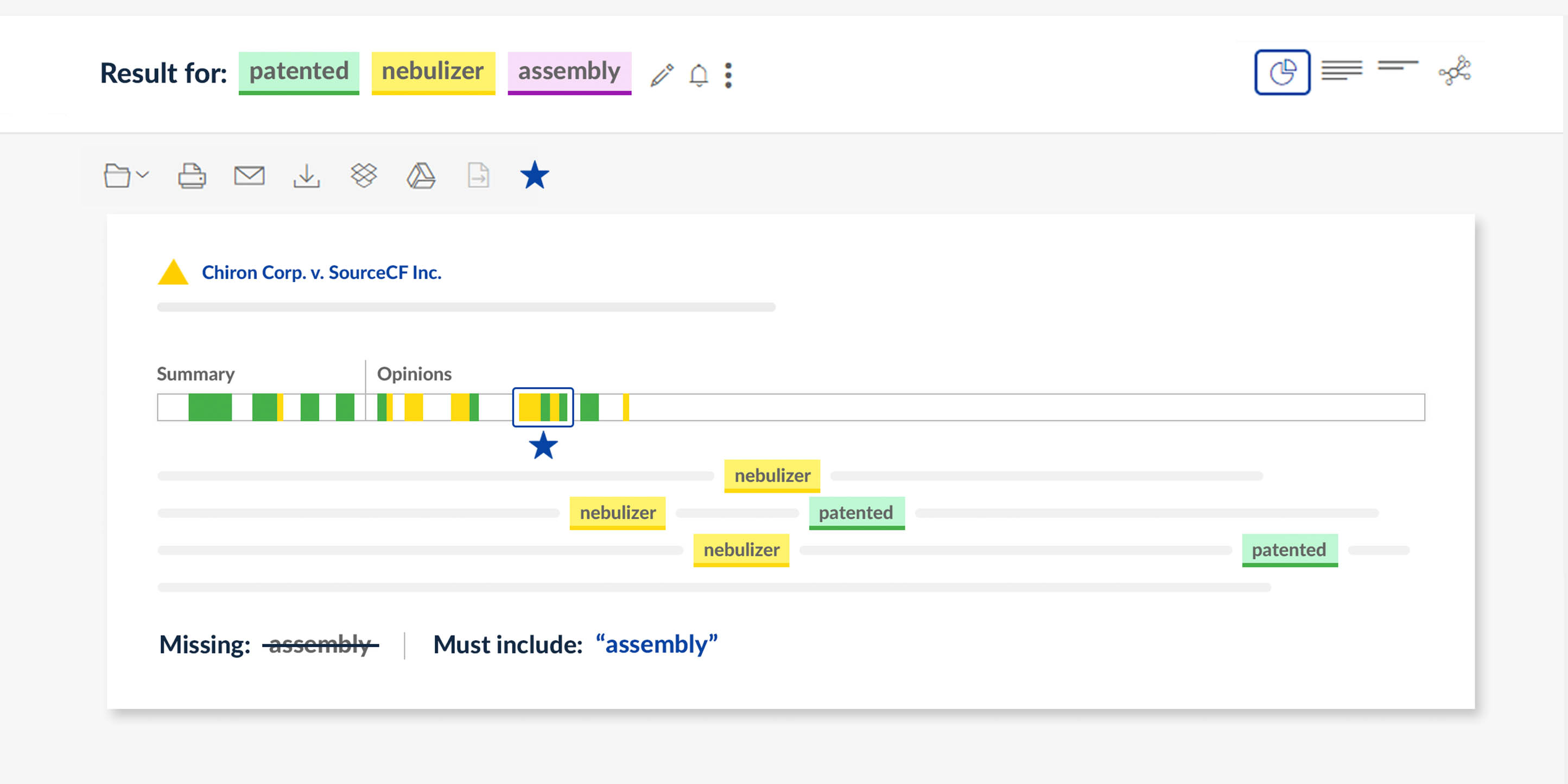1568x784 pixels.
Task: Export the document with the send-to-document icon
Action: click(479, 175)
